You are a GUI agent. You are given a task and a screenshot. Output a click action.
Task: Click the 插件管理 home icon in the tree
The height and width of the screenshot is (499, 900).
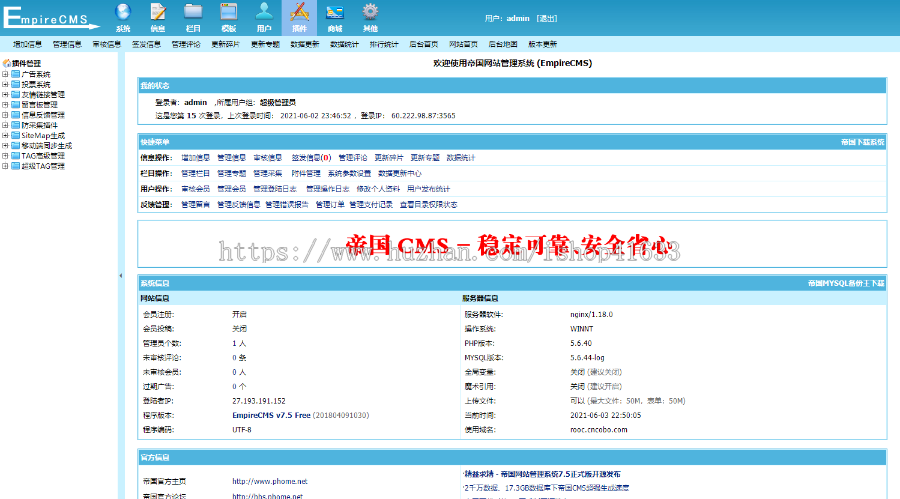pyautogui.click(x=7, y=63)
